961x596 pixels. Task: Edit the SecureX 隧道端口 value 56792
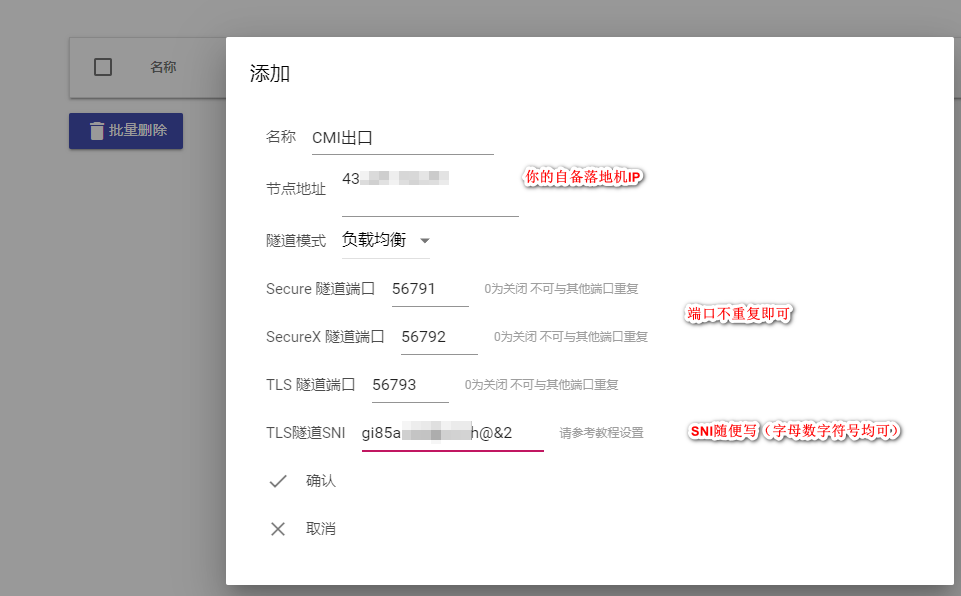pyautogui.click(x=439, y=337)
